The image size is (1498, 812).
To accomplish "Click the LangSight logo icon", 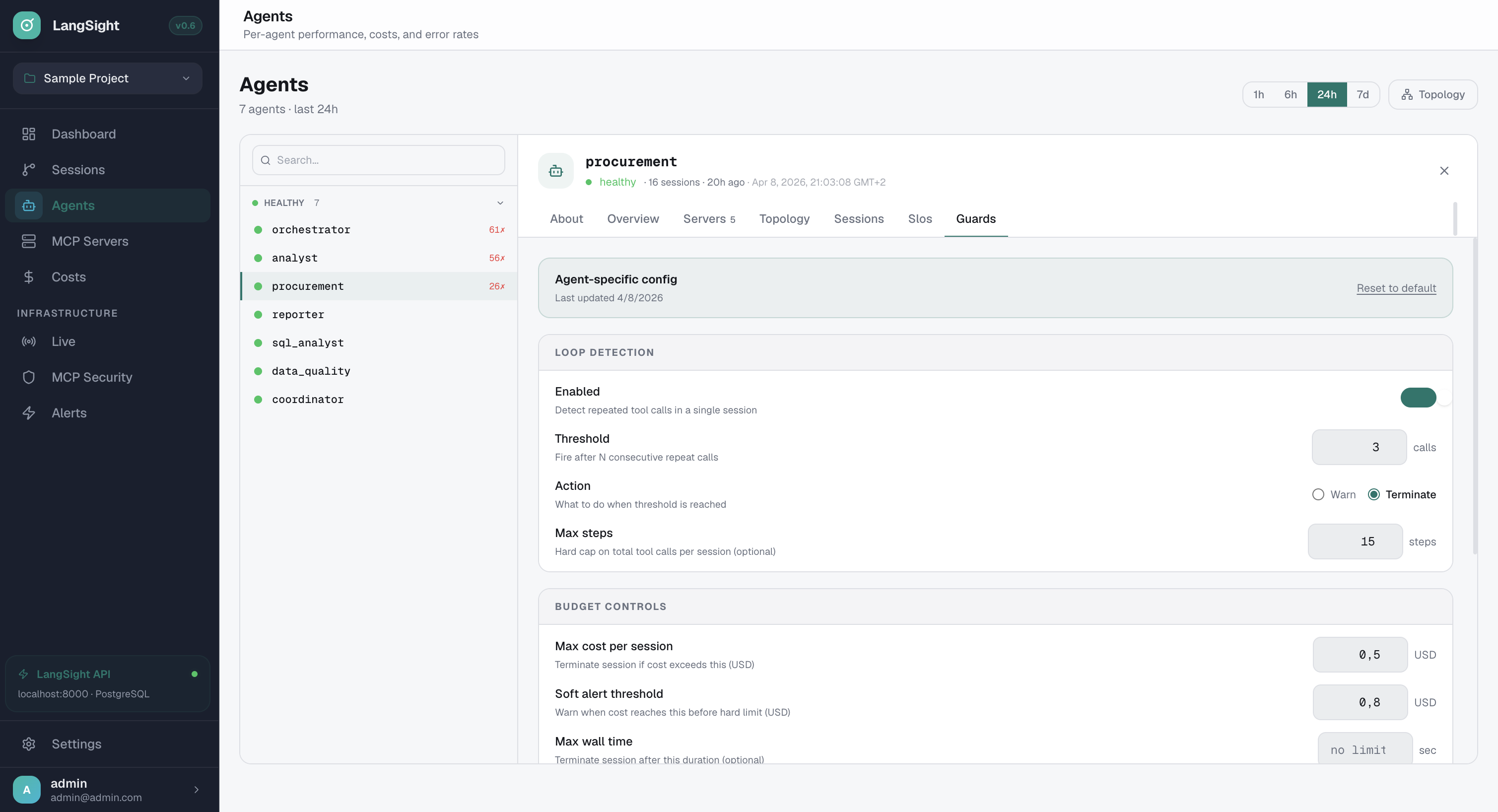I will pos(27,25).
